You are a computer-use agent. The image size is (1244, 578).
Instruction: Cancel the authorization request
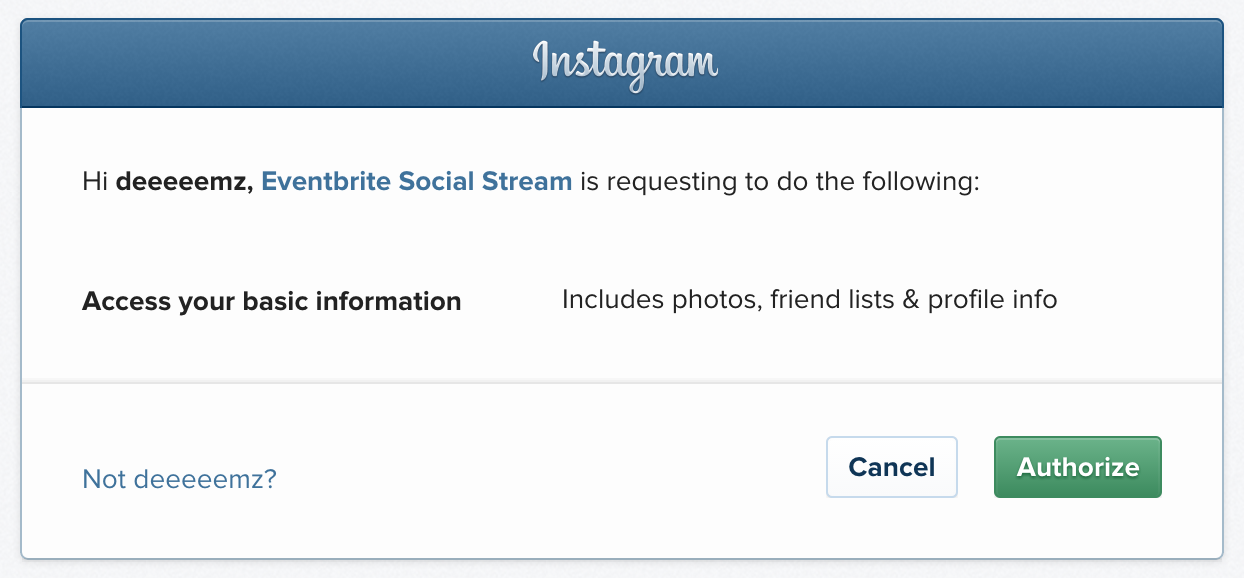coord(892,467)
